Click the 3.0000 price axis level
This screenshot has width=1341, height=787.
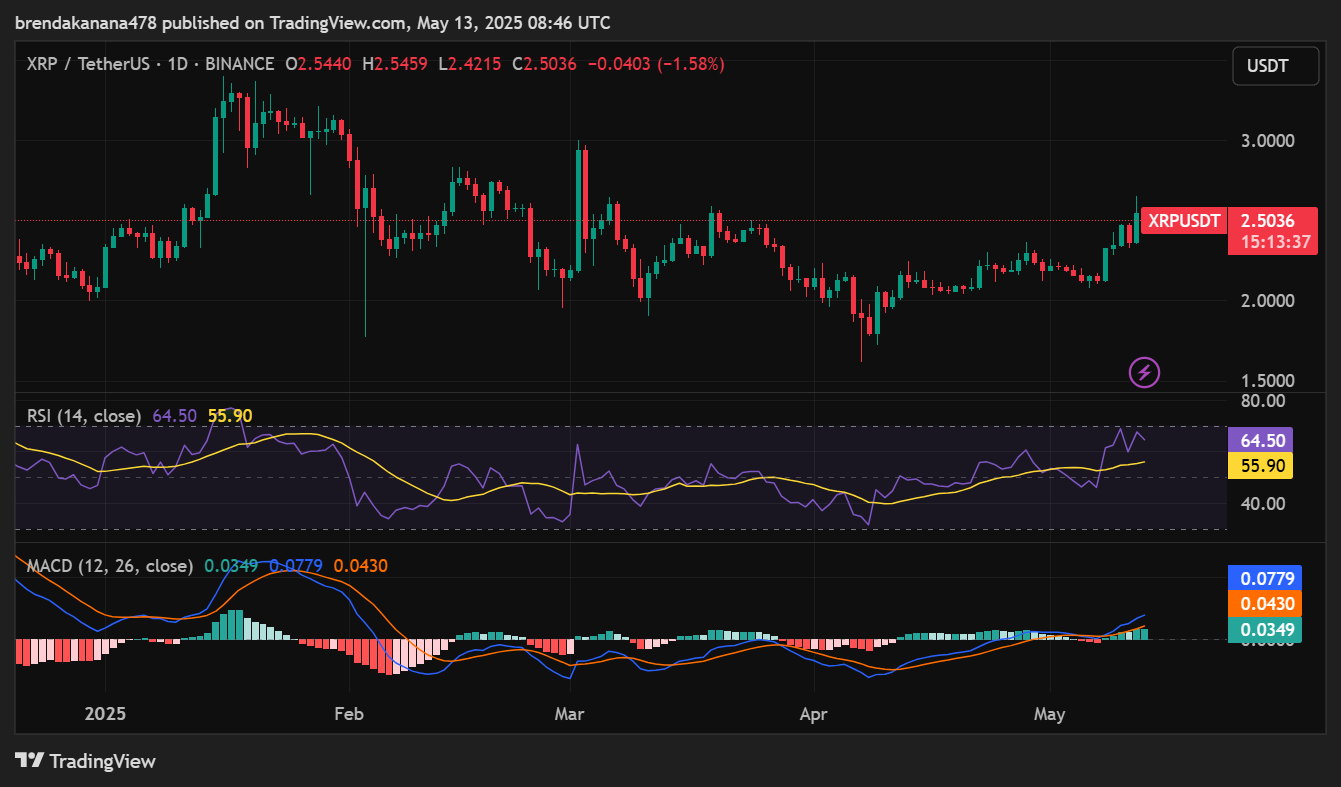click(1267, 141)
